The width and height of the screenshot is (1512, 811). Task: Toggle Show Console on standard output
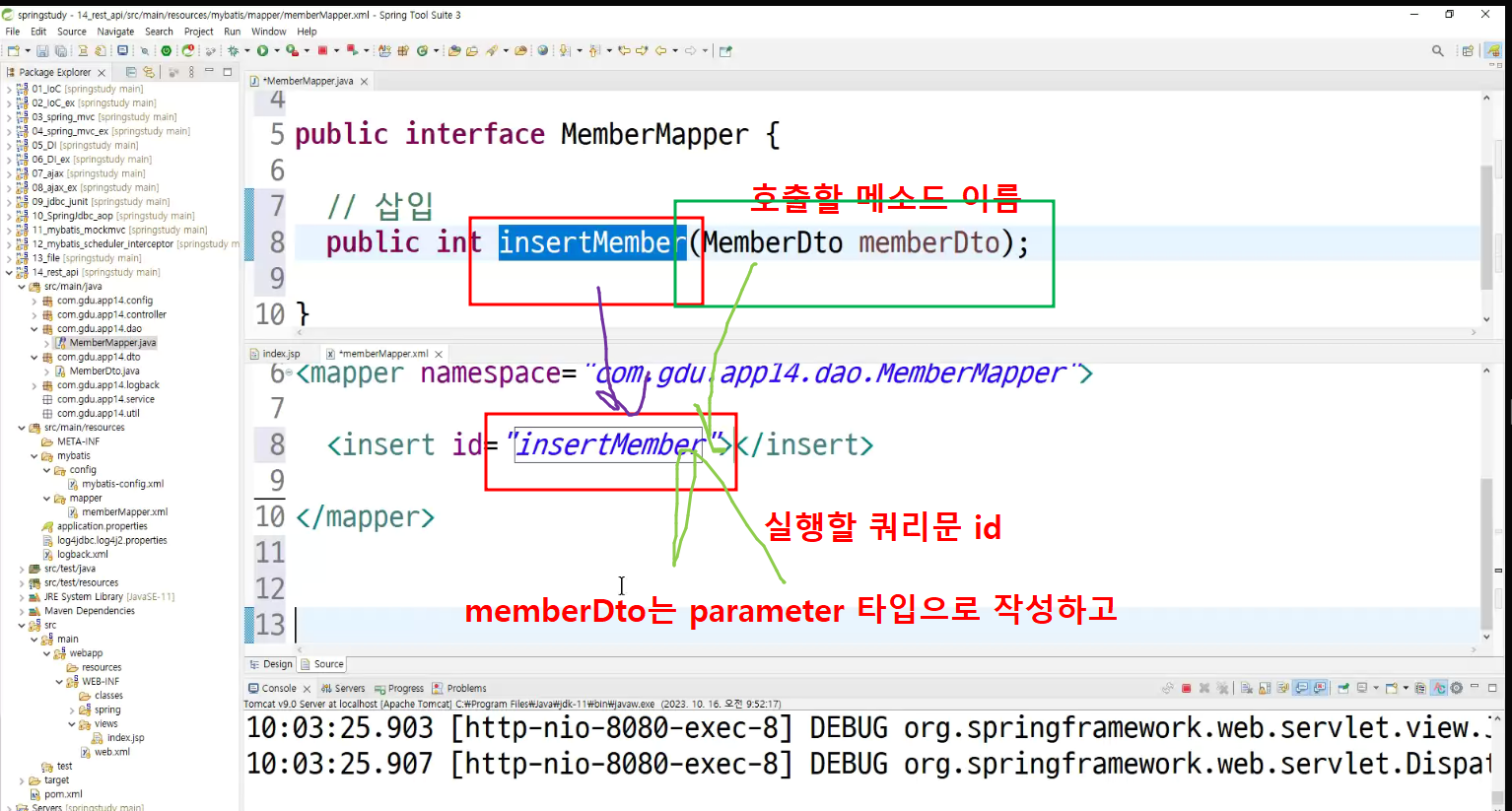click(1301, 688)
